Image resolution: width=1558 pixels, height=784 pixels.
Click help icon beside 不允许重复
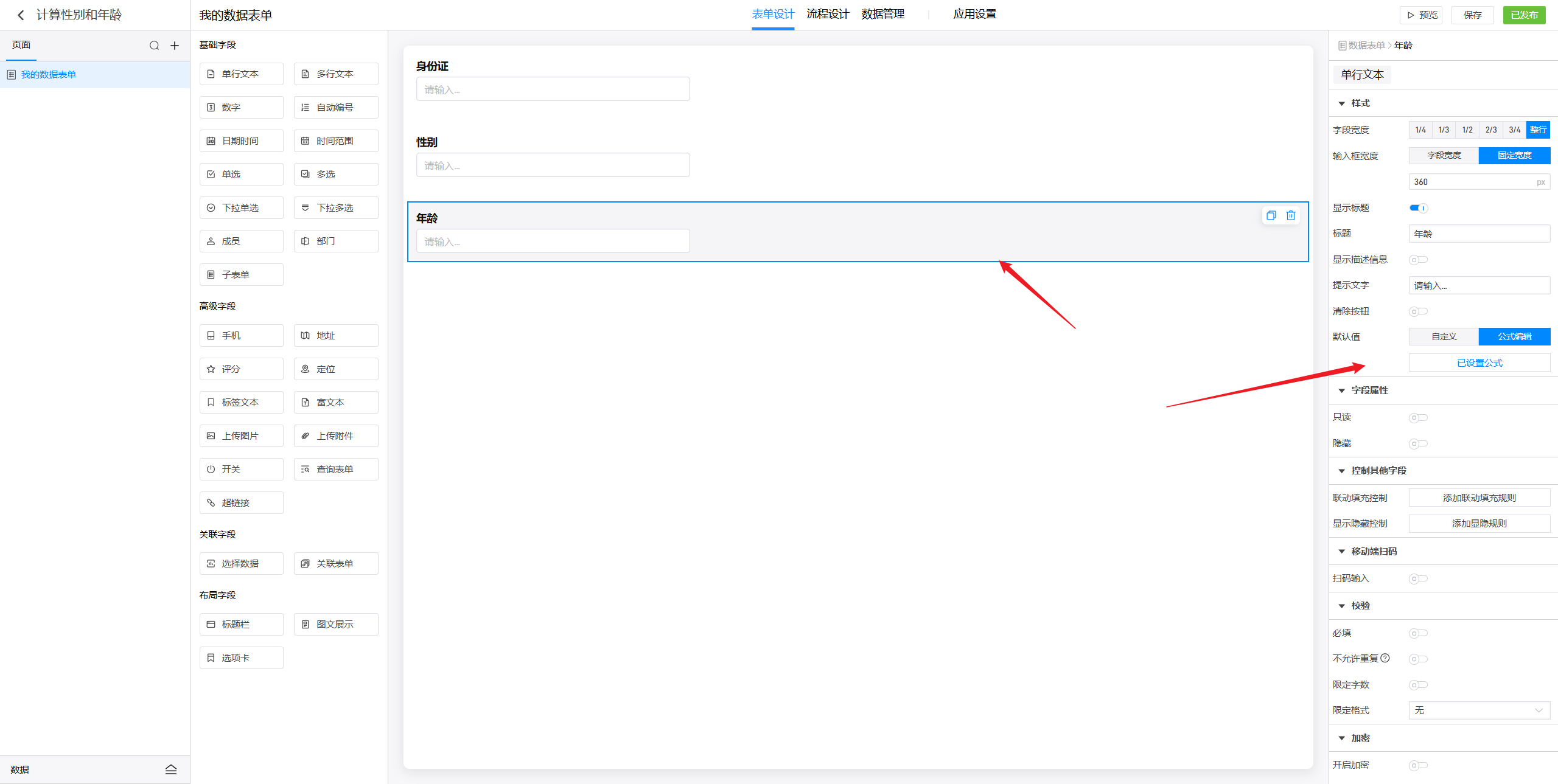(x=1385, y=658)
